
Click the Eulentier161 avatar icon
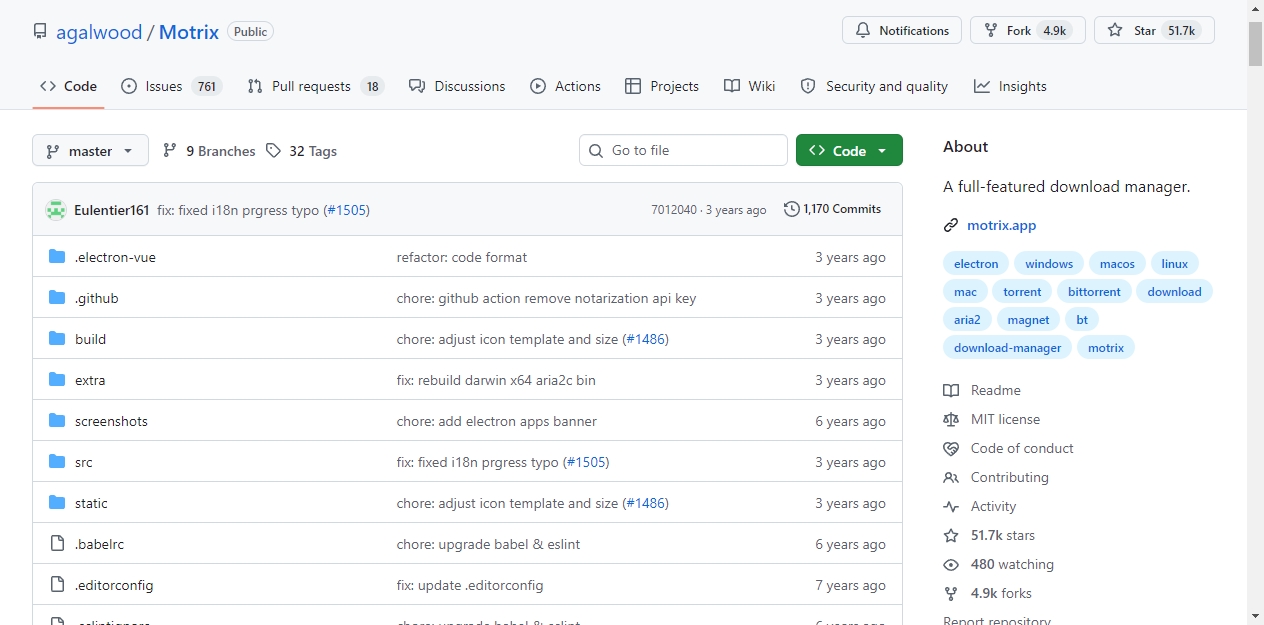[56, 210]
